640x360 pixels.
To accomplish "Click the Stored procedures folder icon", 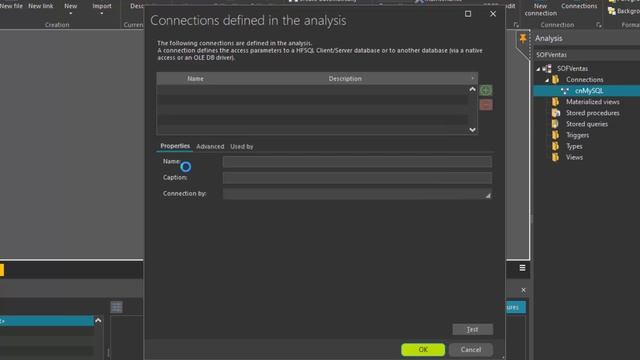I will pyautogui.click(x=556, y=113).
